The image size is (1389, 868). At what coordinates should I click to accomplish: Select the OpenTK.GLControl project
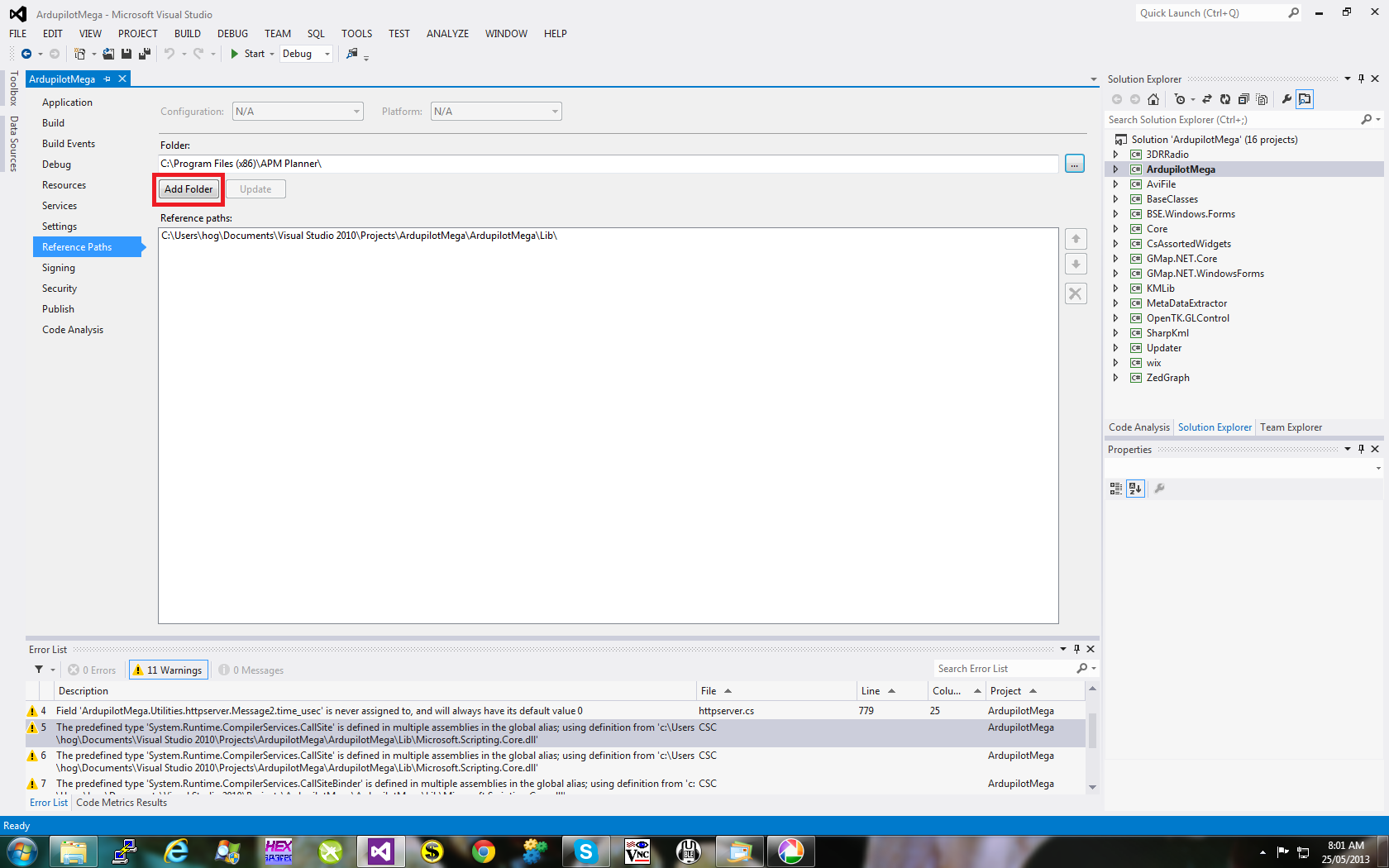(x=1187, y=318)
